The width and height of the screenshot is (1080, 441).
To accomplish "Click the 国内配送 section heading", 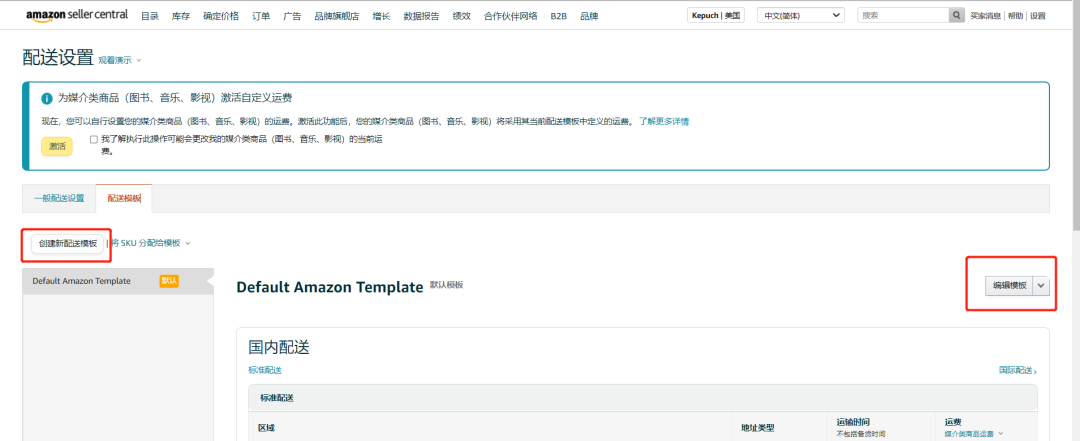I will point(279,347).
